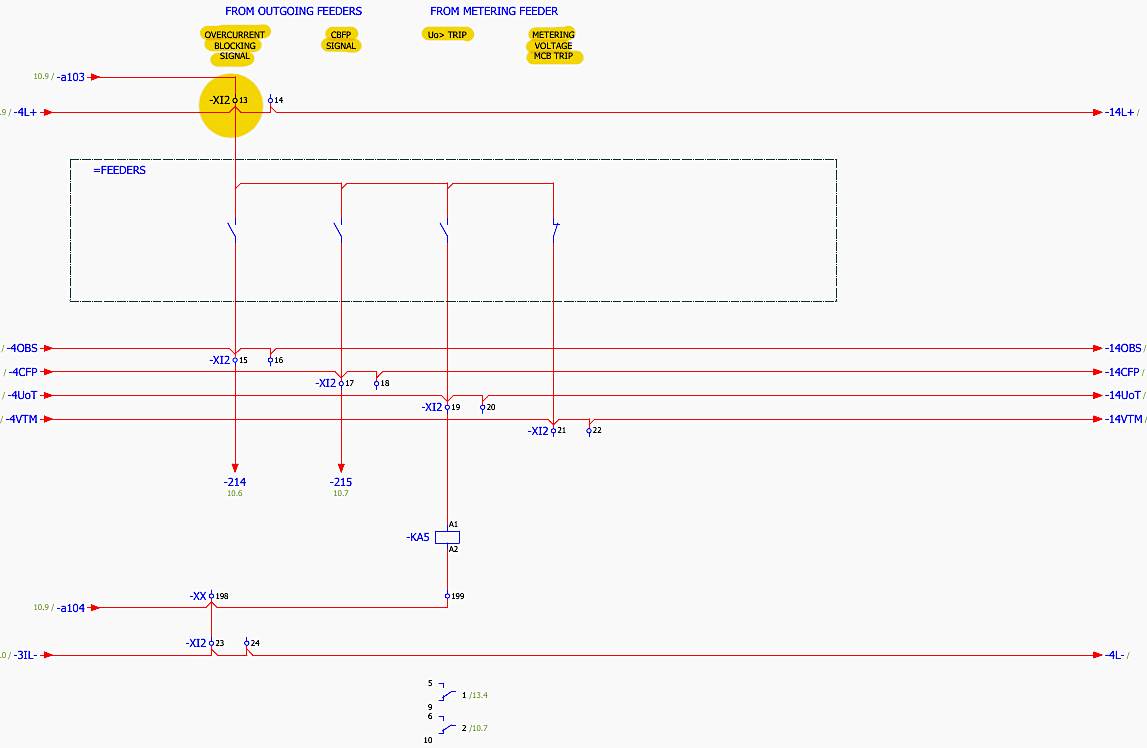1147x748 pixels.
Task: Click the highlighted CBFP SIGNAL label
Action: point(341,39)
